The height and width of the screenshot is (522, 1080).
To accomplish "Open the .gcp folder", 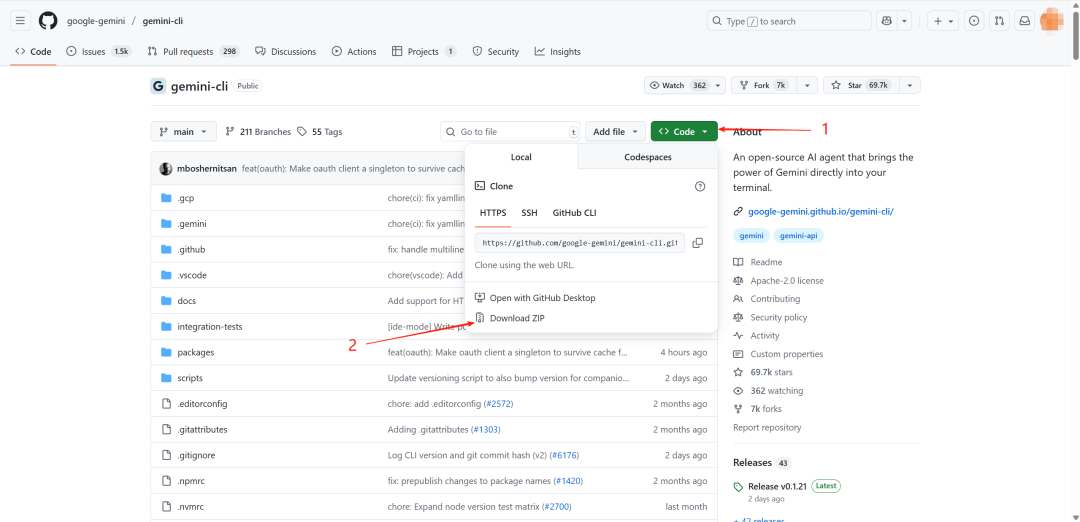I will (x=186, y=198).
